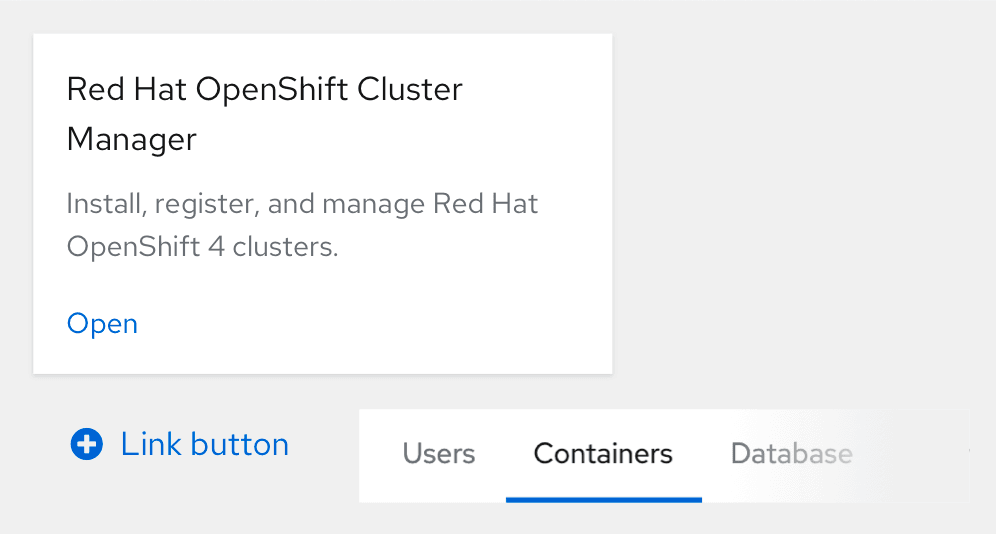
Task: Click the word "button" in Link button
Action: click(246, 444)
